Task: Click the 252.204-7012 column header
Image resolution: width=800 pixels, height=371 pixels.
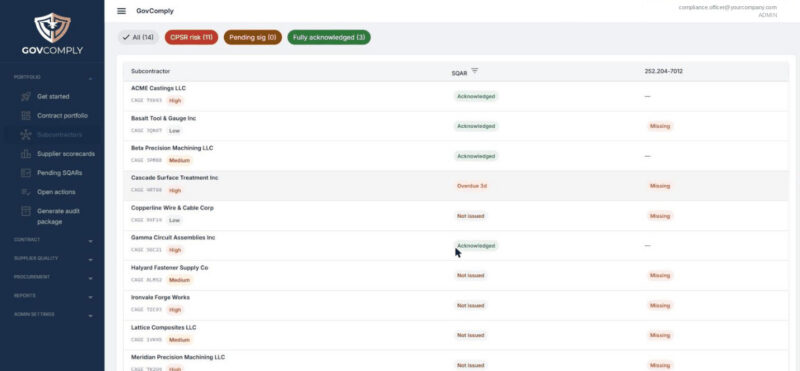Action: click(664, 71)
